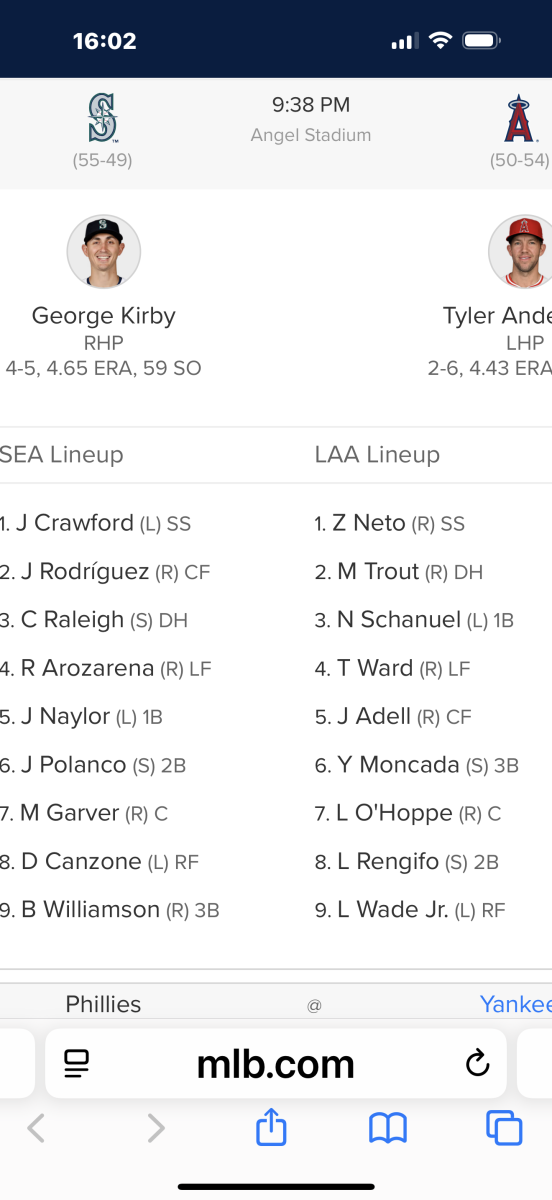552x1200 pixels.
Task: Go back to previous page
Action: (x=36, y=1128)
